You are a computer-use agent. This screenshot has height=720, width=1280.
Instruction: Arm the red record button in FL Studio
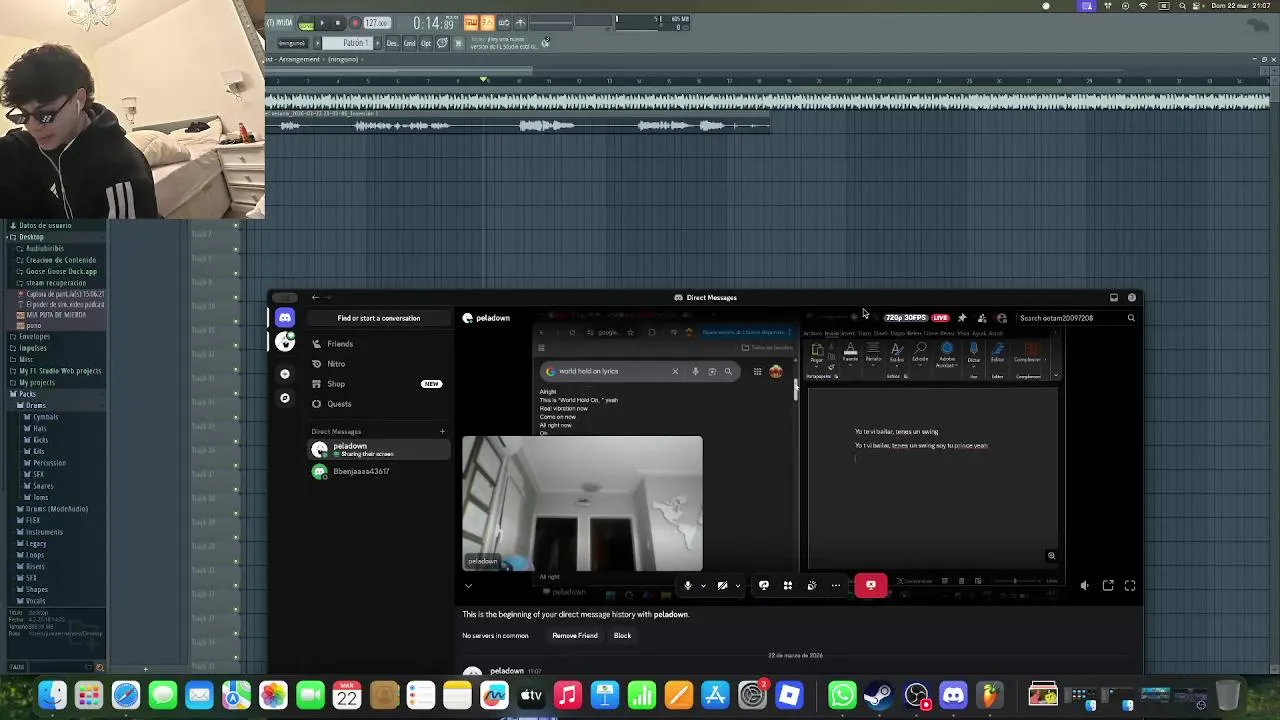tap(354, 23)
